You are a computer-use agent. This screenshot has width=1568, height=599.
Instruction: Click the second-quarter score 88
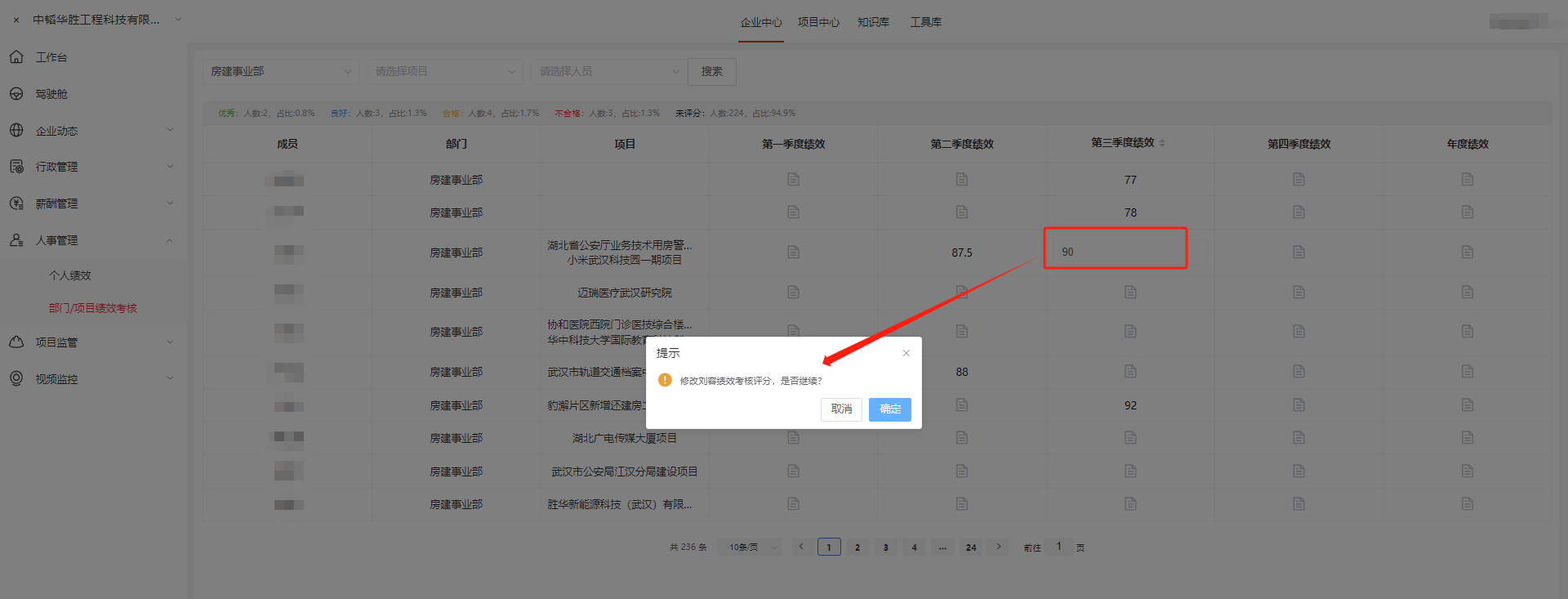(x=962, y=372)
